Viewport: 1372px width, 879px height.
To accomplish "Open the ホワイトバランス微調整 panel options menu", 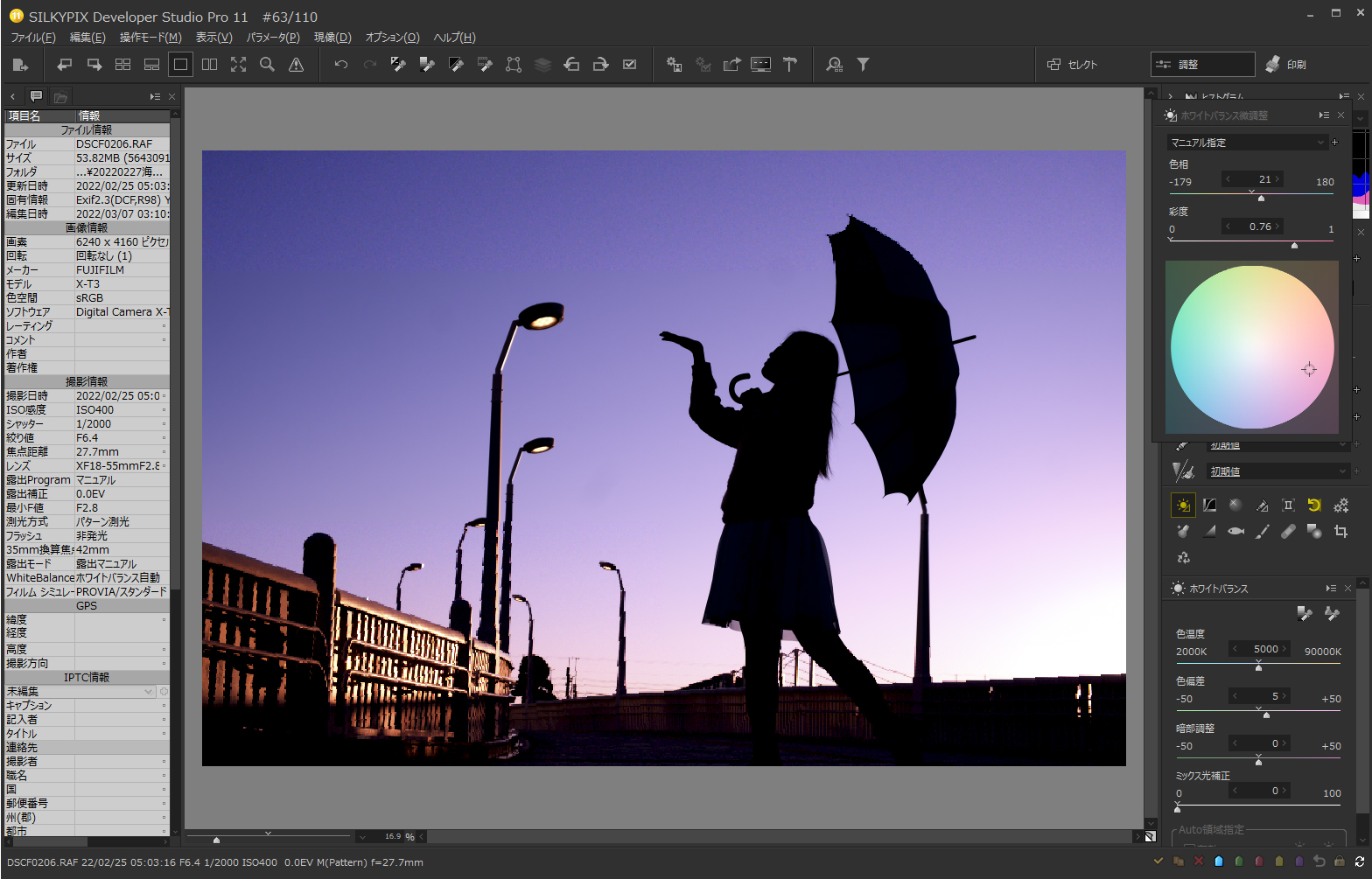I will click(1324, 115).
